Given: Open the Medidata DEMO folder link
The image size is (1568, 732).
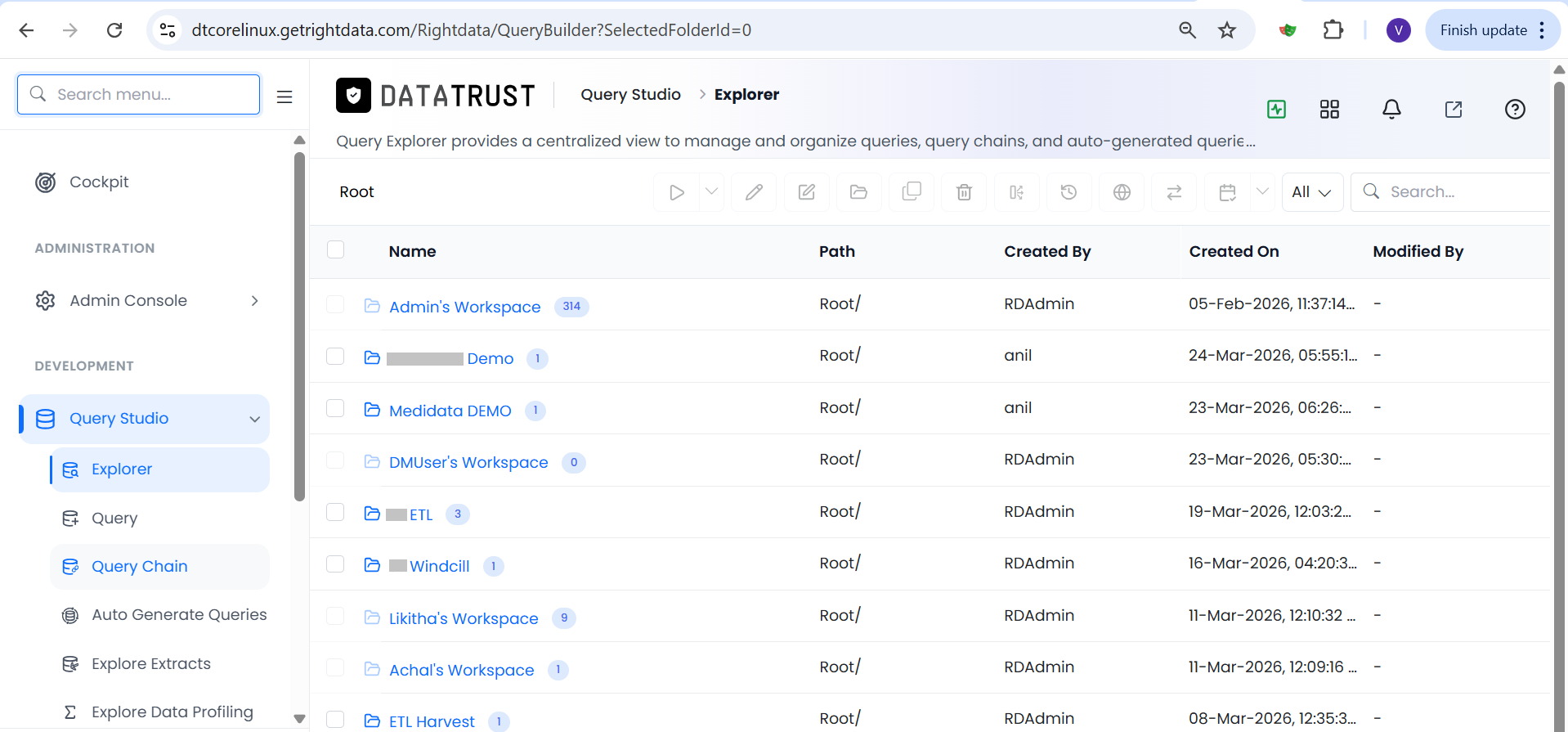Looking at the screenshot, I should [450, 411].
